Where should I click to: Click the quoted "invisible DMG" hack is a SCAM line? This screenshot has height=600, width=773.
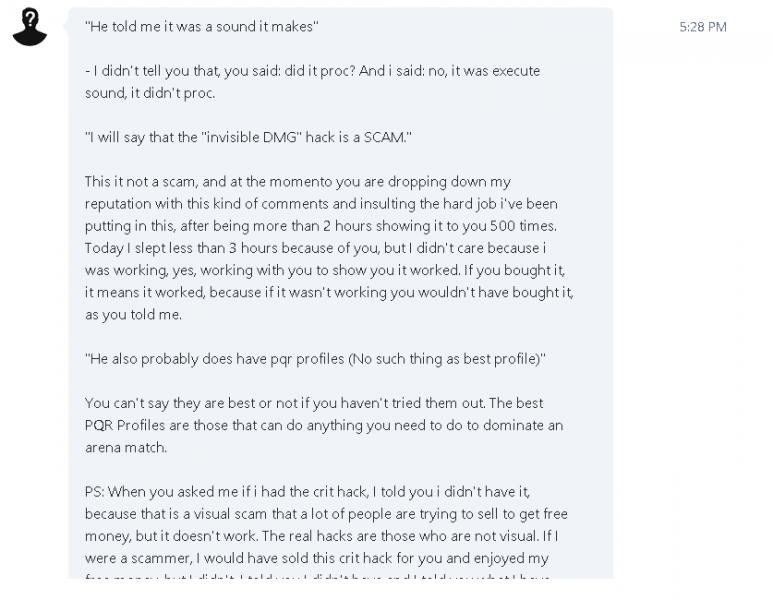pyautogui.click(x=248, y=137)
